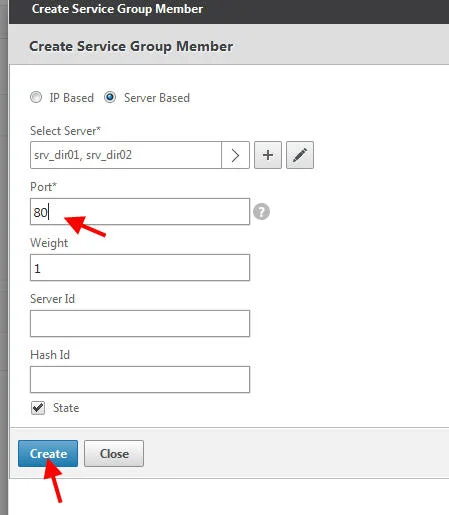
Task: Select the IP Based radio button
Action: click(x=36, y=97)
